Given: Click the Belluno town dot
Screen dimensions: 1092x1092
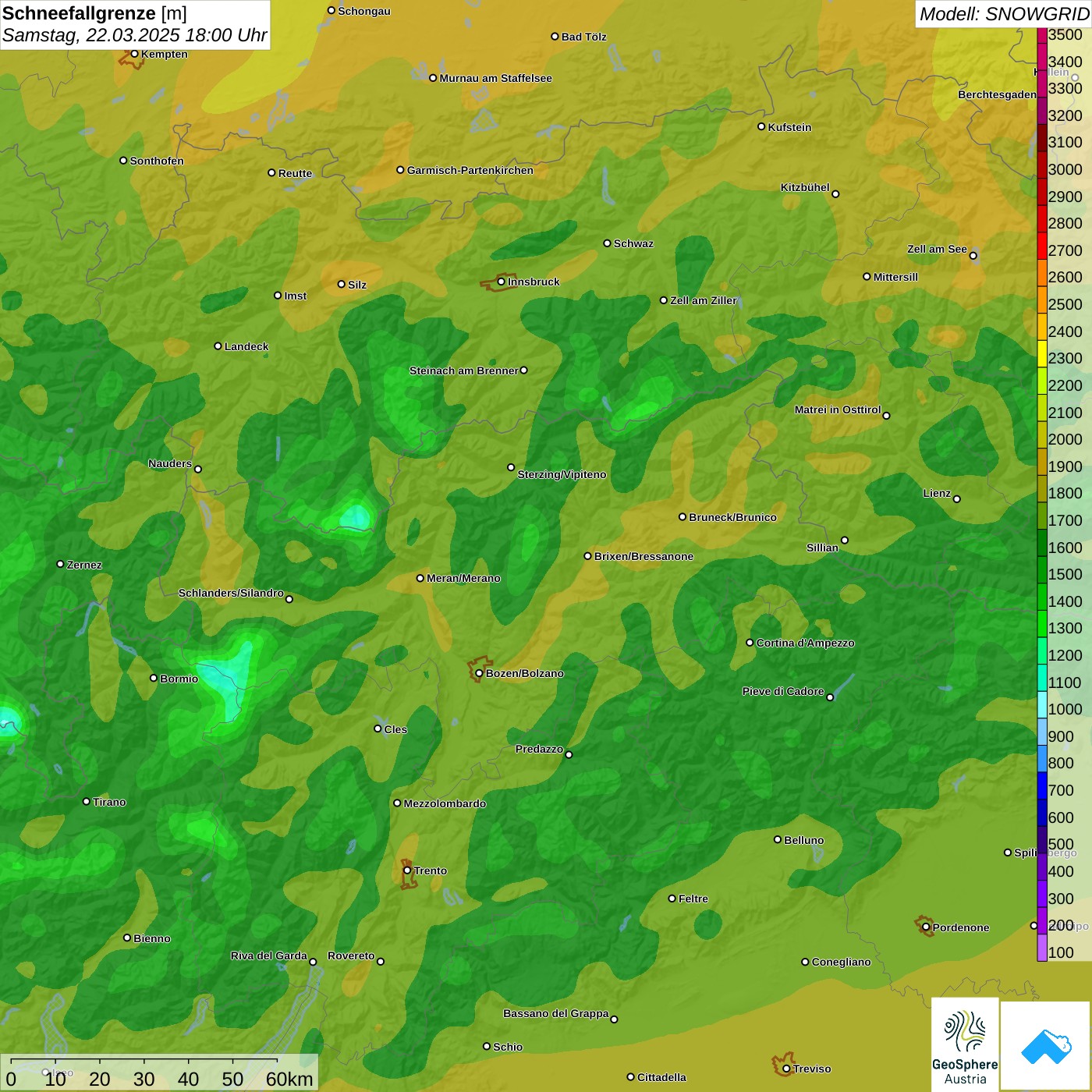Looking at the screenshot, I should tap(778, 839).
